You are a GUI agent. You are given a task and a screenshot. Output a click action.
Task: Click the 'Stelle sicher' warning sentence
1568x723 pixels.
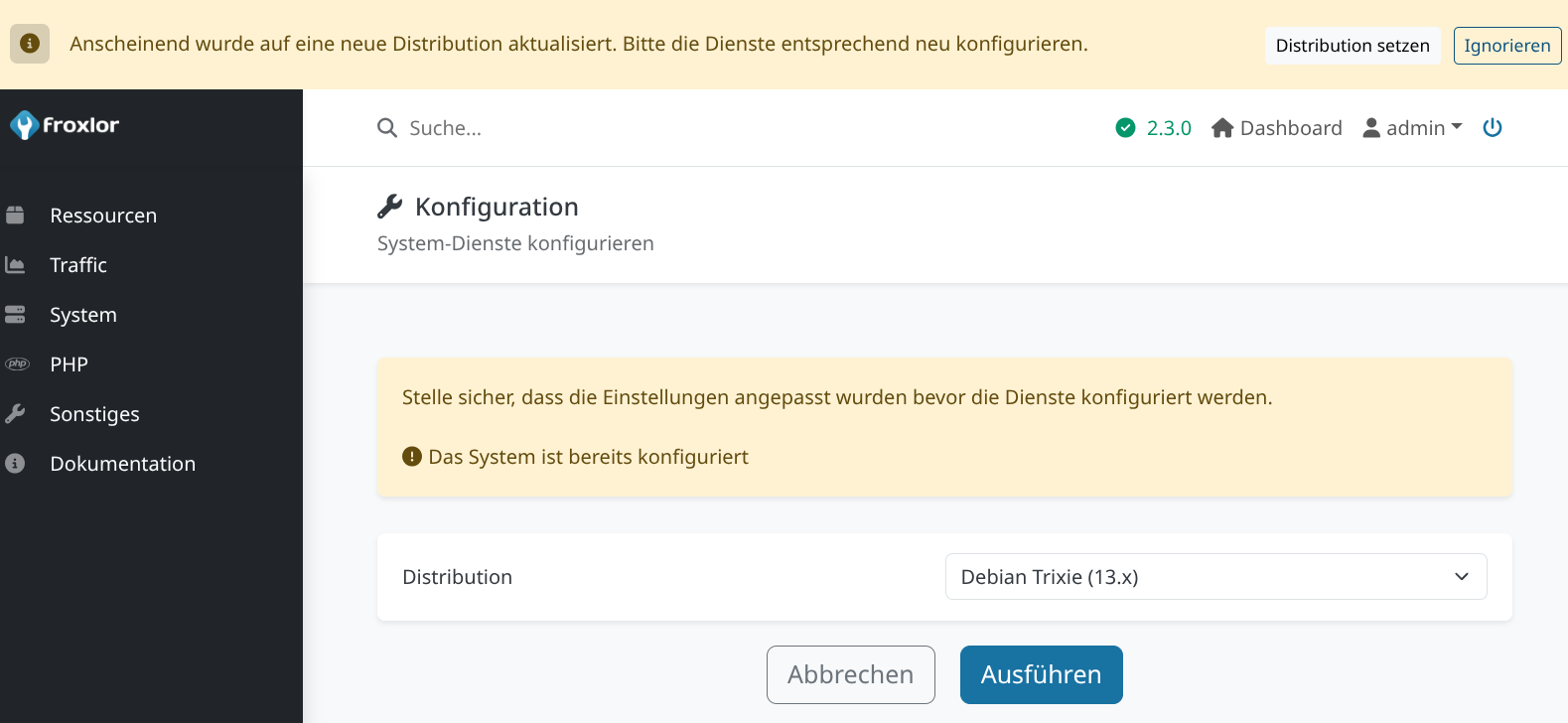[x=837, y=397]
